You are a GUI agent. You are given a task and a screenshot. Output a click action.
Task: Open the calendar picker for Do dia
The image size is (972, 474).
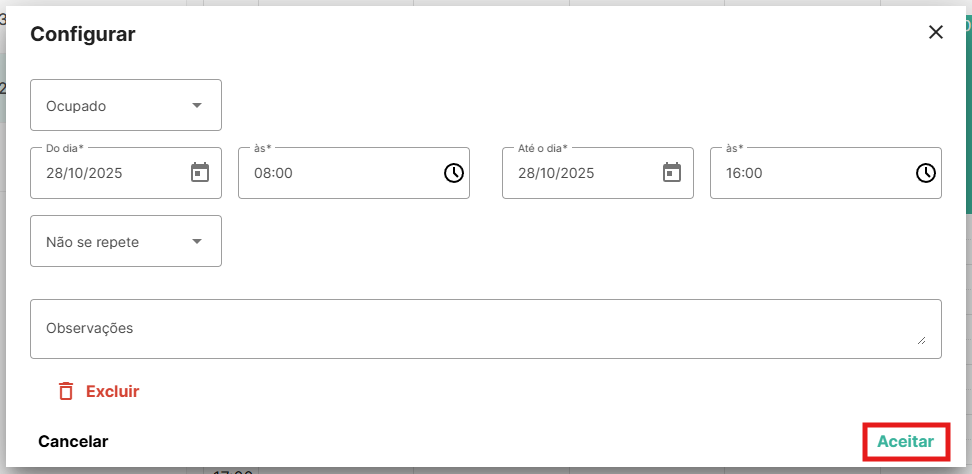(x=200, y=173)
